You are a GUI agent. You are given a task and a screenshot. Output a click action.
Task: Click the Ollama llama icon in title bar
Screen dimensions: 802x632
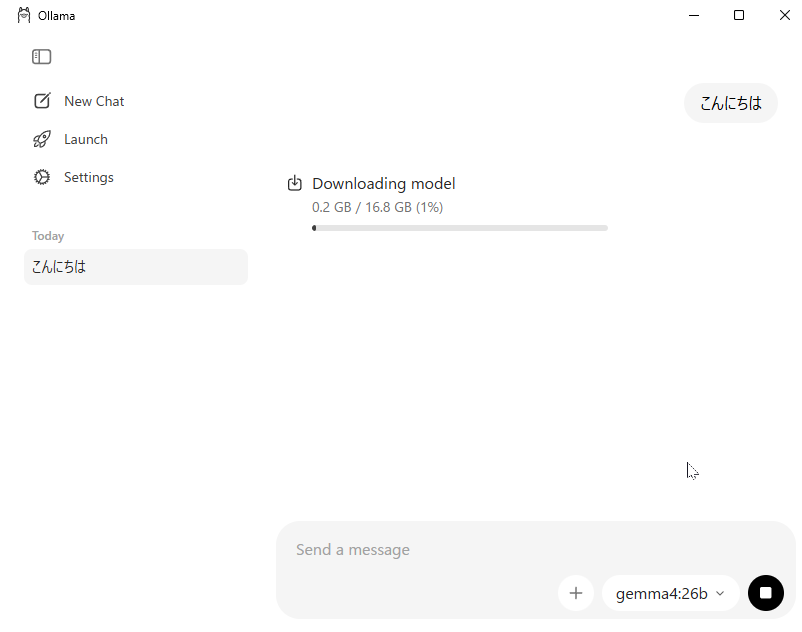pyautogui.click(x=24, y=15)
